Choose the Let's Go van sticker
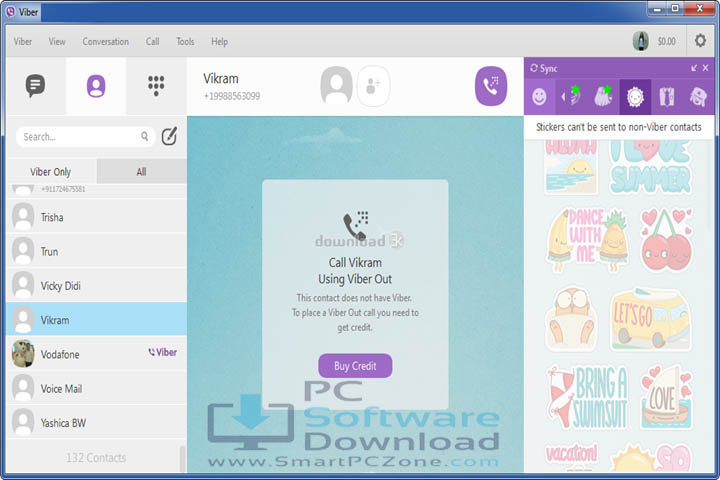 650,319
